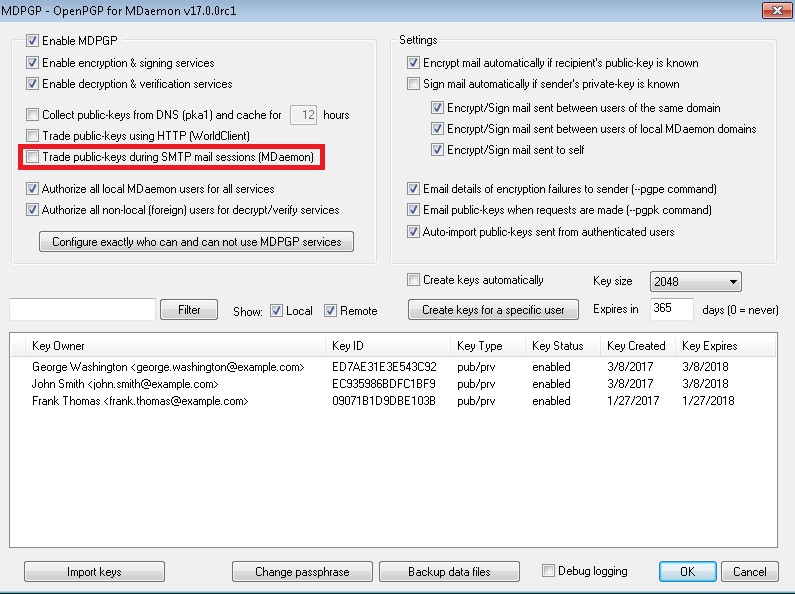Enable Trade public-keys using HTTP (WorldClient)
The height and width of the screenshot is (594, 795).
[x=32, y=136]
